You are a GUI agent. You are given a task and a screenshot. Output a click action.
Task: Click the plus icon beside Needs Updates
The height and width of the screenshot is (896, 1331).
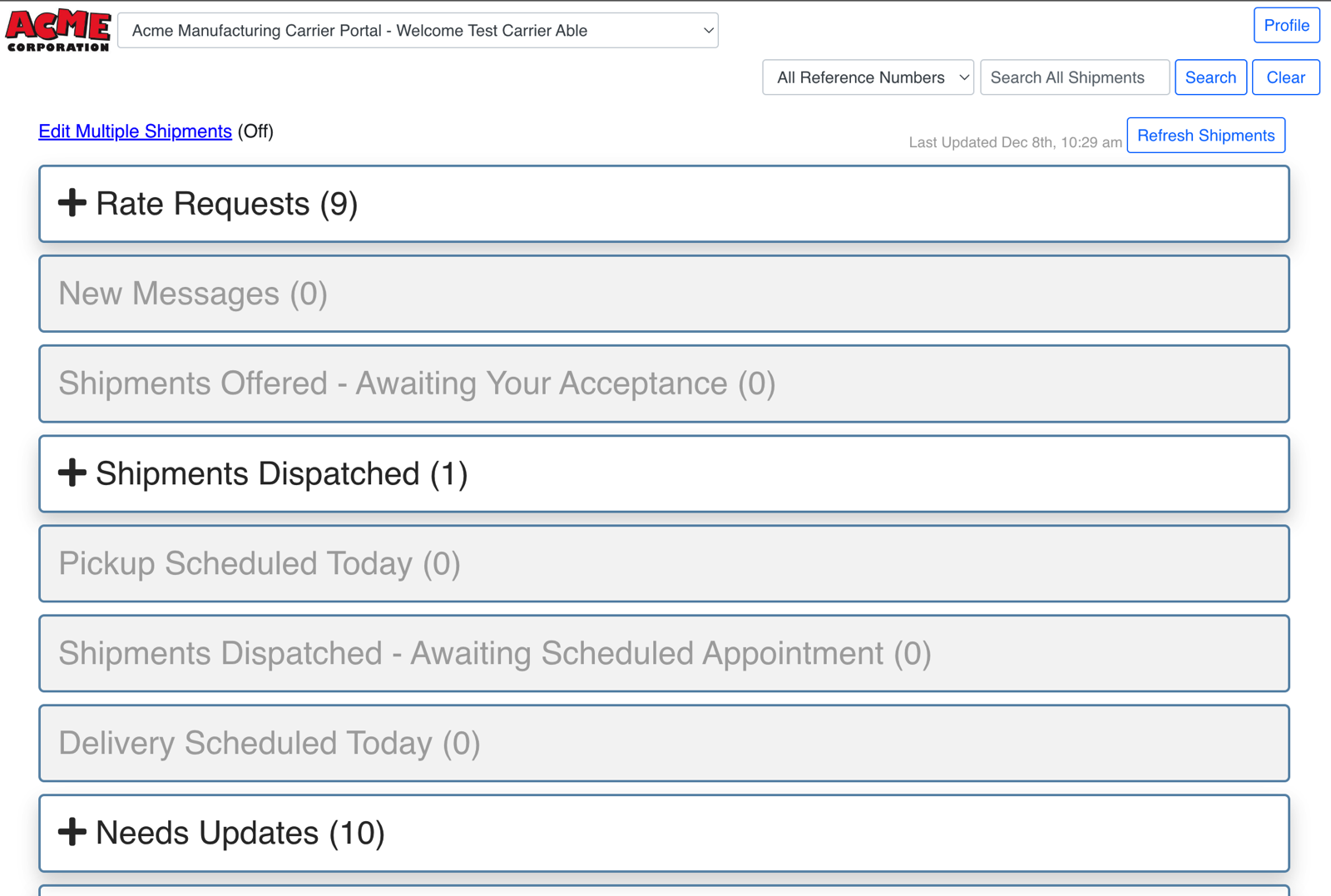point(72,832)
